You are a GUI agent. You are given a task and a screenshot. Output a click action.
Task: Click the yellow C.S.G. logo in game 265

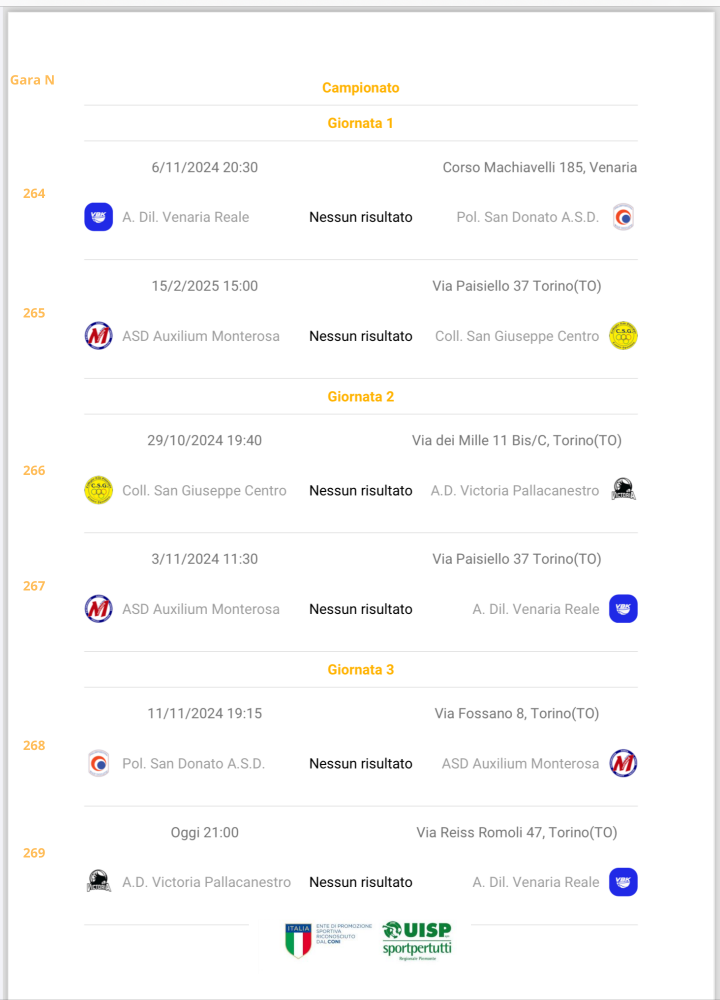[623, 335]
